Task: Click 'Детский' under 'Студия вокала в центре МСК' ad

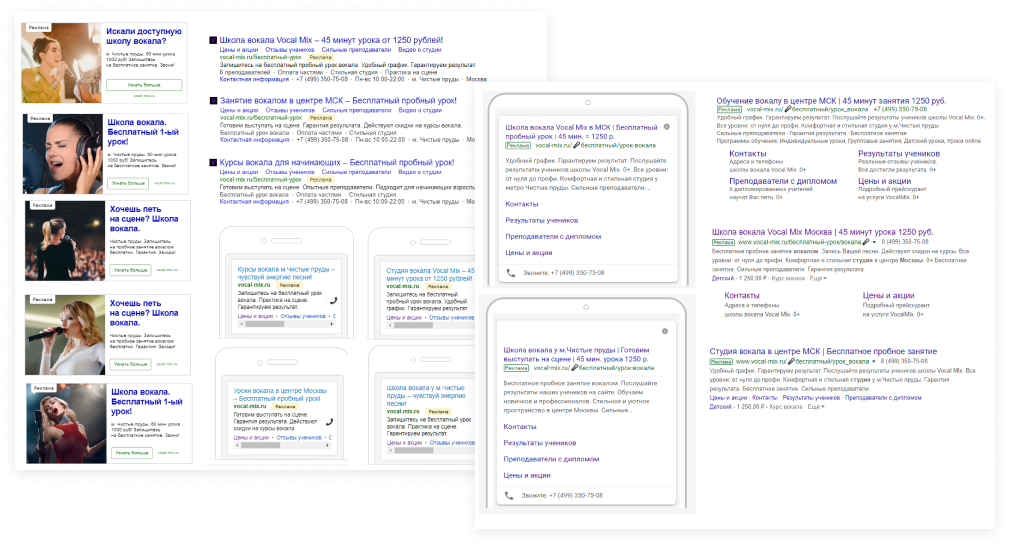Action: tap(720, 407)
